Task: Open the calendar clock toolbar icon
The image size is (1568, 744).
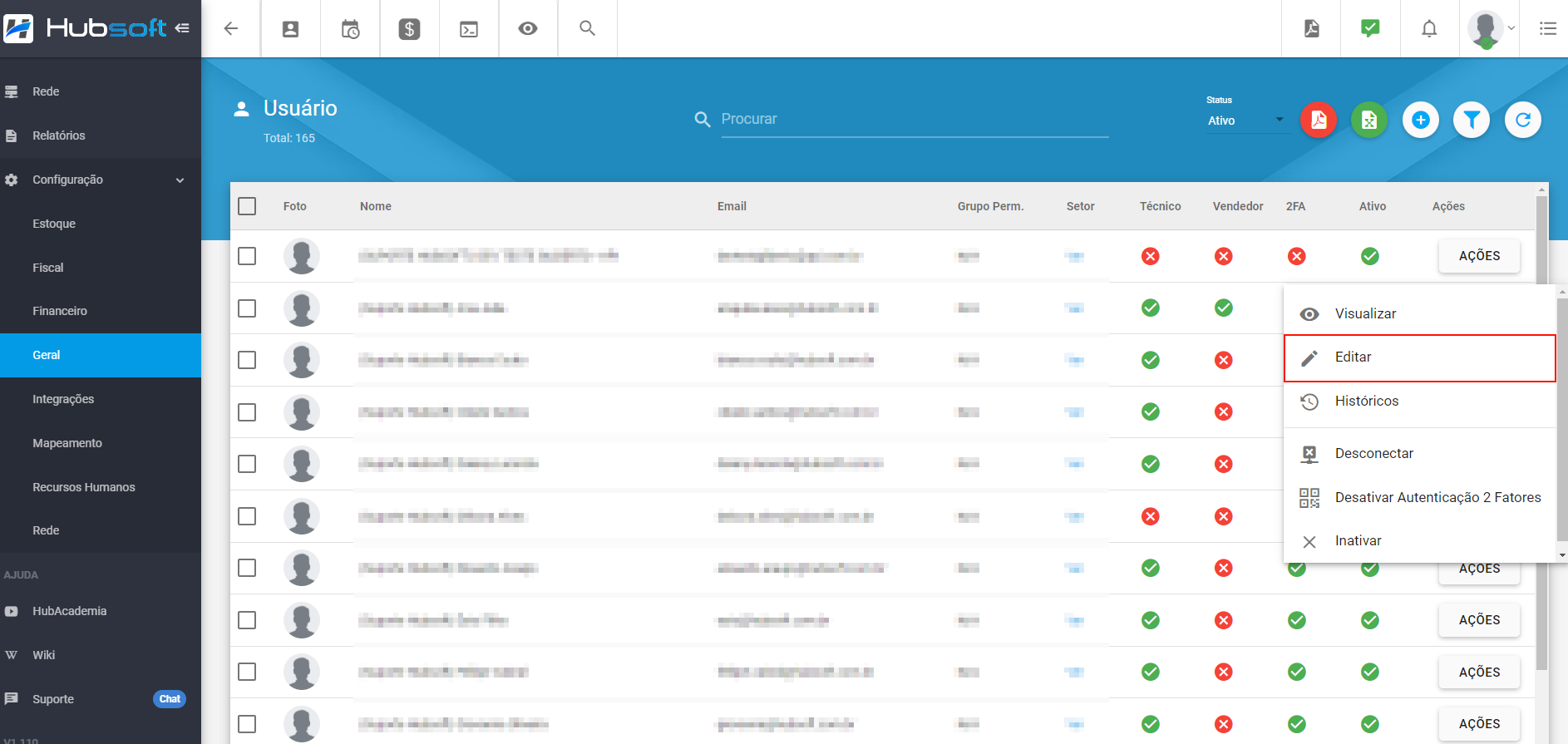Action: tap(350, 29)
